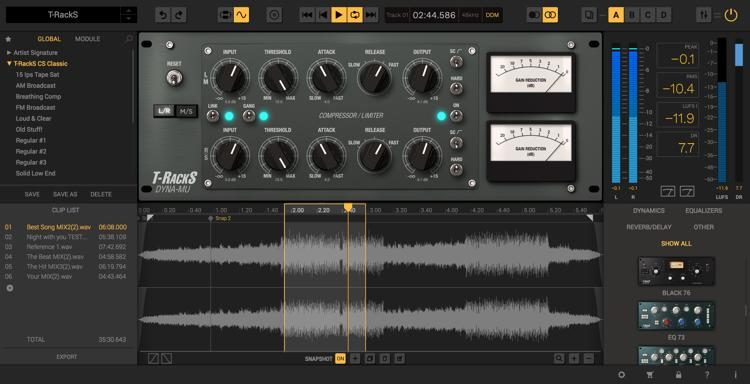Click the fade-in curve icon

pyautogui.click(x=154, y=358)
